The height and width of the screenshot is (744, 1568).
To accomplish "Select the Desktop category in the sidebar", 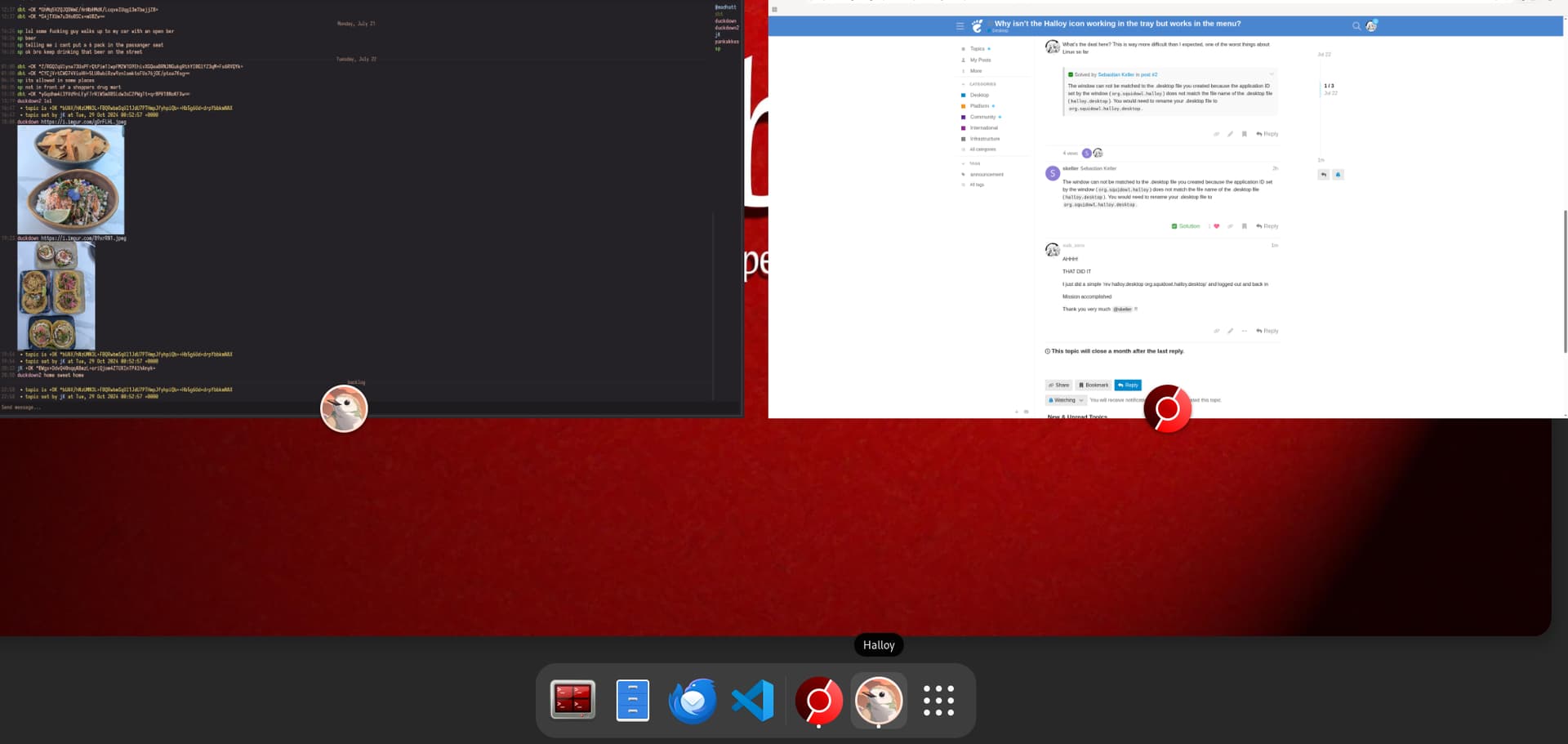I will pyautogui.click(x=979, y=95).
